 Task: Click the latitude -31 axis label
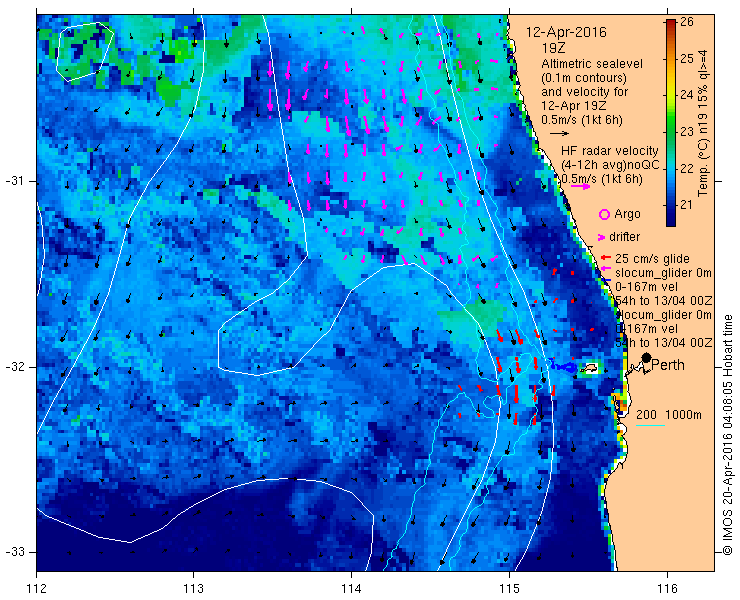pos(15,181)
